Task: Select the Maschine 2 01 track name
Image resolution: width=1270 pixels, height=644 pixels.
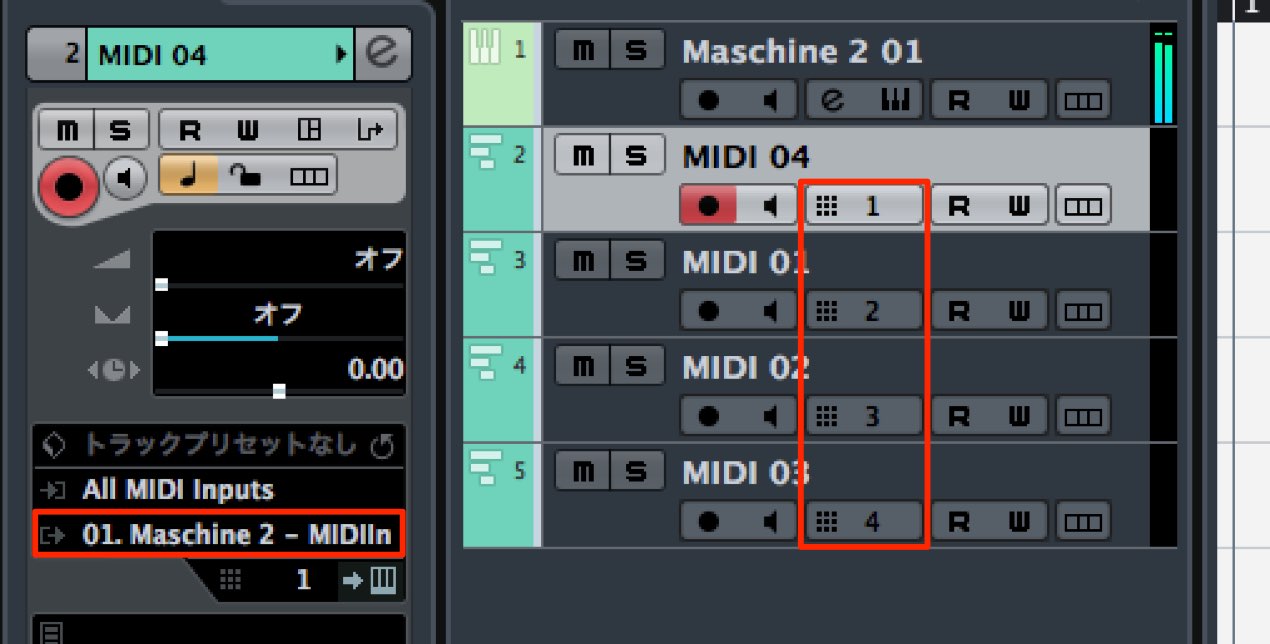Action: tap(802, 51)
